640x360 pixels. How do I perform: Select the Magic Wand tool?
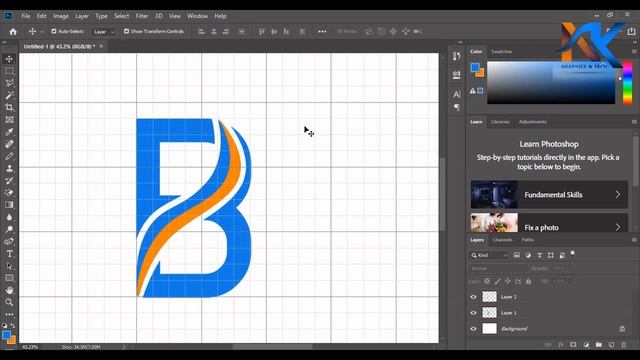pos(9,96)
